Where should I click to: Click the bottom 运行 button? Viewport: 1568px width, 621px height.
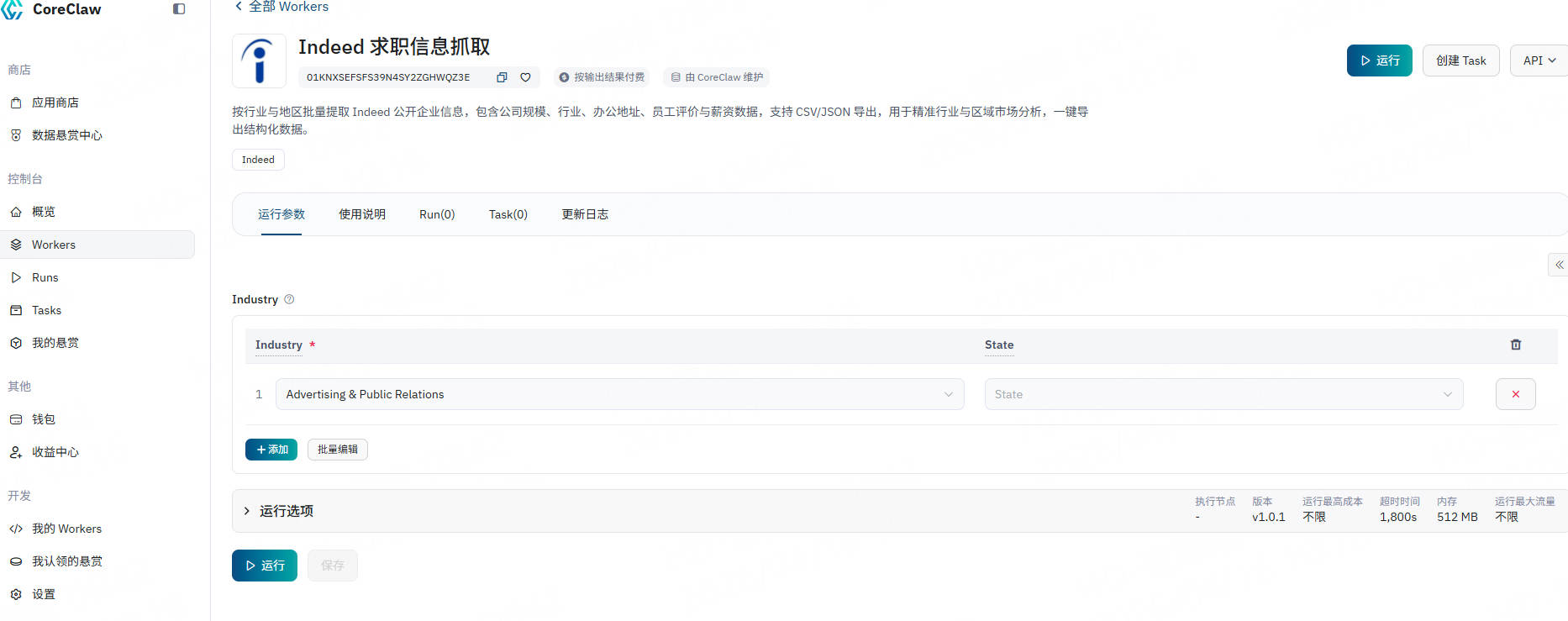coord(265,566)
